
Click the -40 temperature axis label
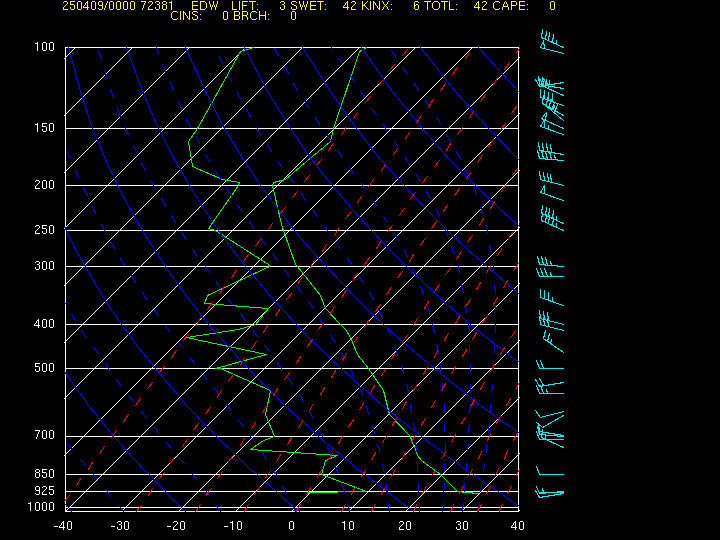coord(63,526)
